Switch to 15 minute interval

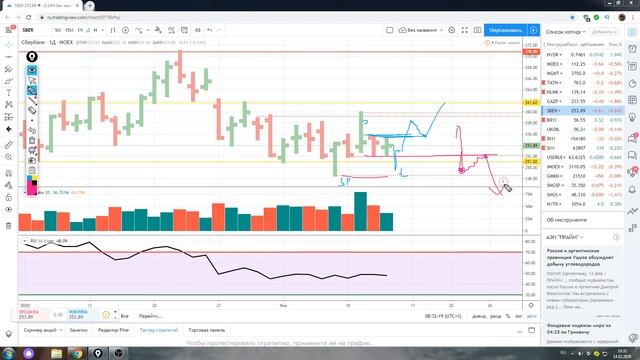69,30
